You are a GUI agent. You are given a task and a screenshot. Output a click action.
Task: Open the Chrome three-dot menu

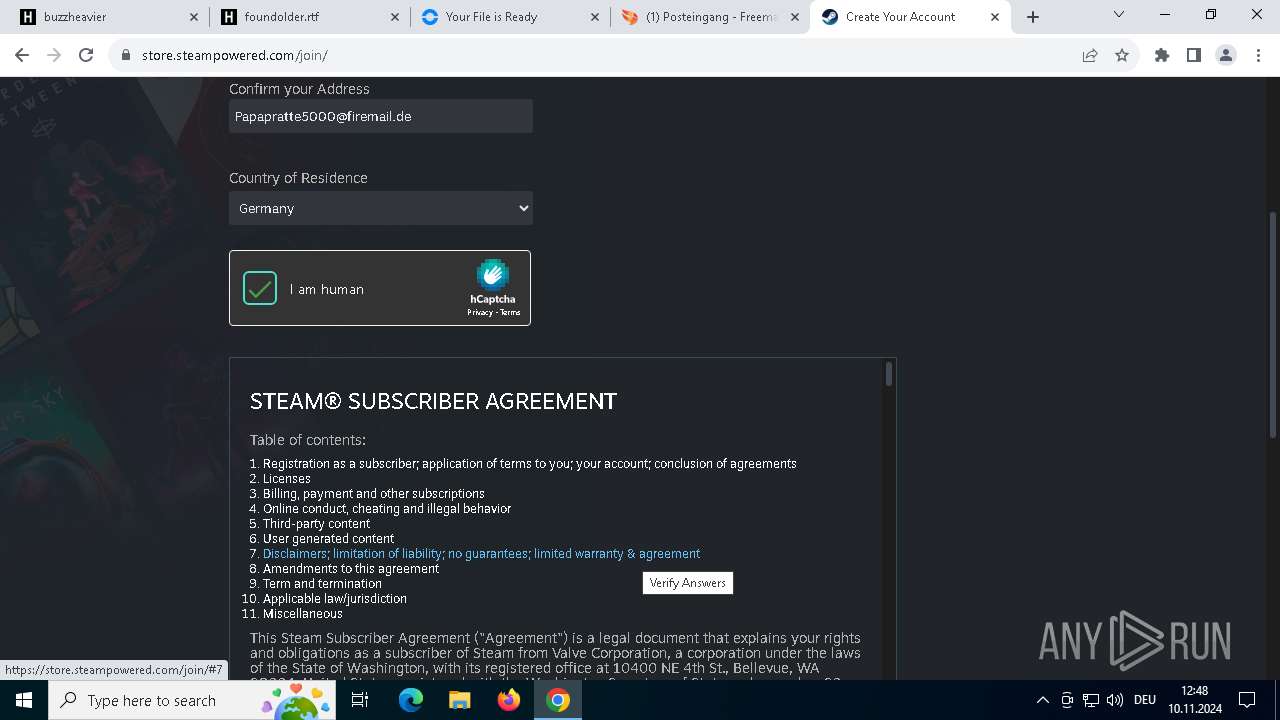point(1259,55)
